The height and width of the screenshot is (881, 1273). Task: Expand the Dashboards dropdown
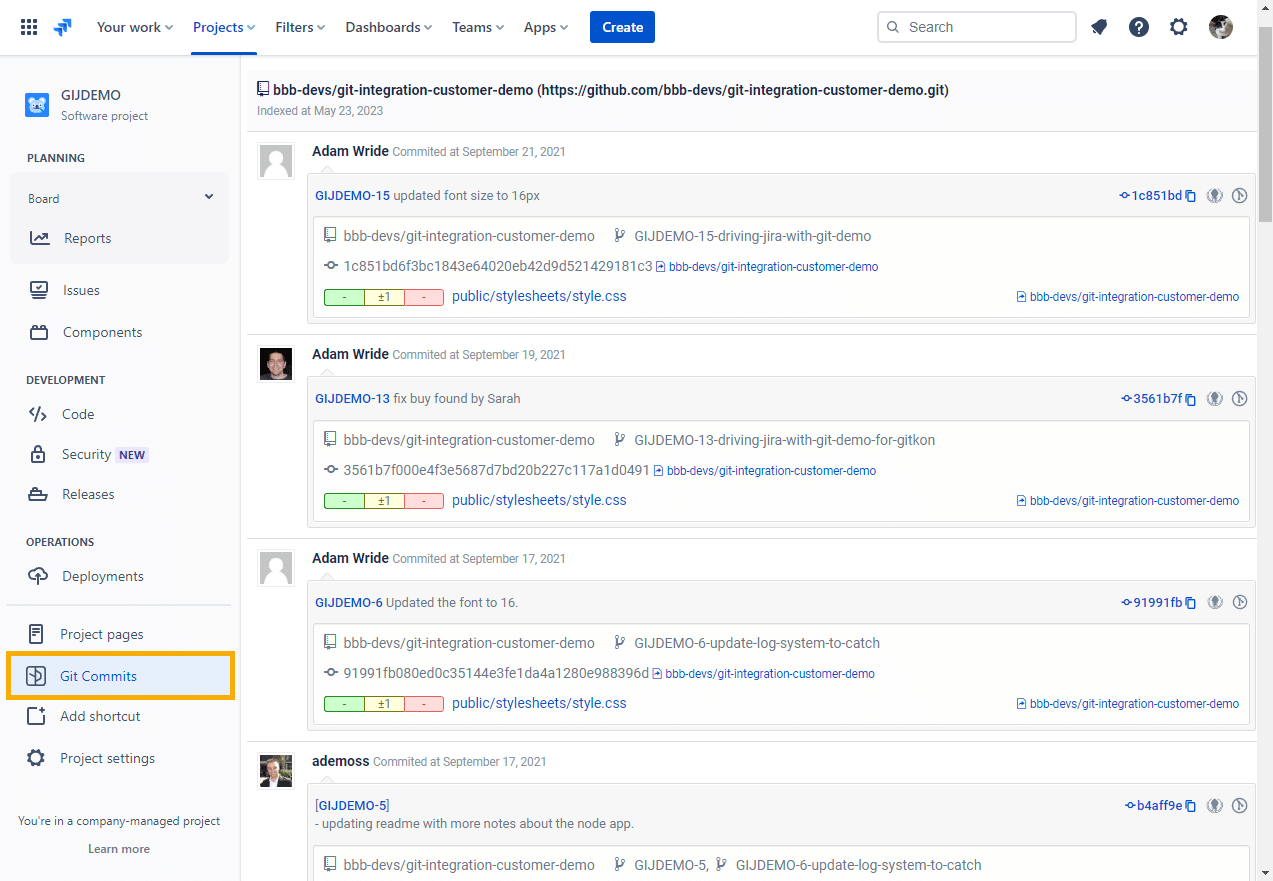(x=389, y=27)
